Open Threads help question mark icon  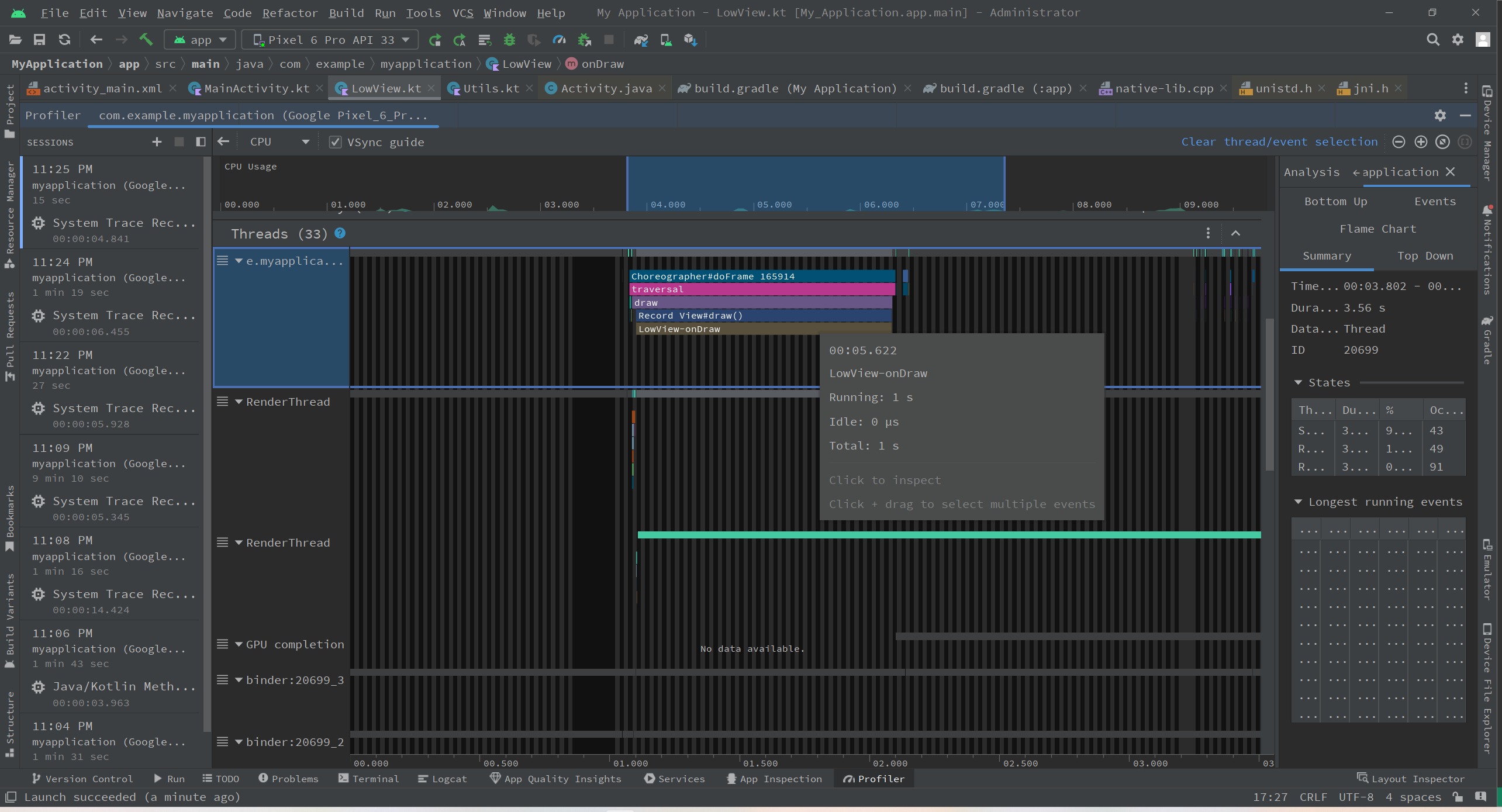(x=340, y=233)
